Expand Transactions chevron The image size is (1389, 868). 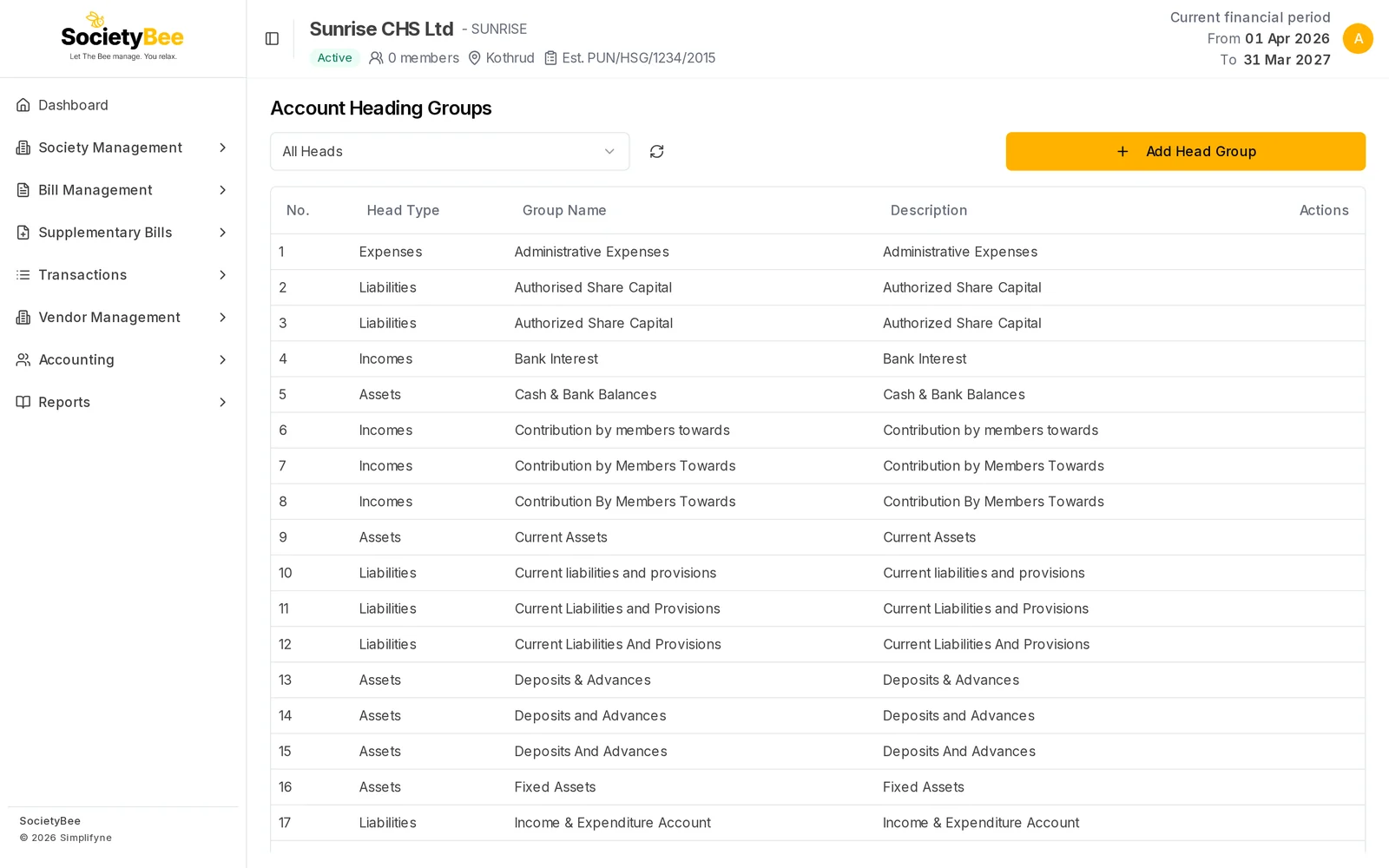tap(223, 275)
